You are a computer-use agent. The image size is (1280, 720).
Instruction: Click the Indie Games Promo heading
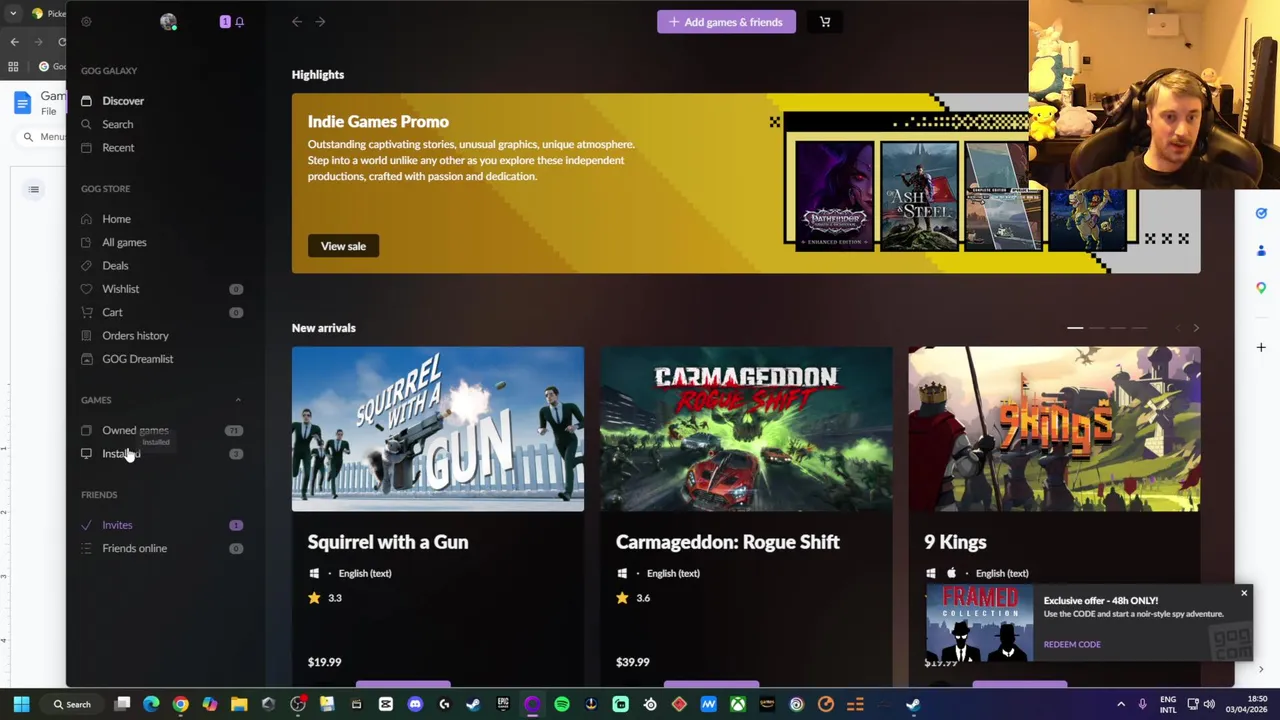click(378, 122)
